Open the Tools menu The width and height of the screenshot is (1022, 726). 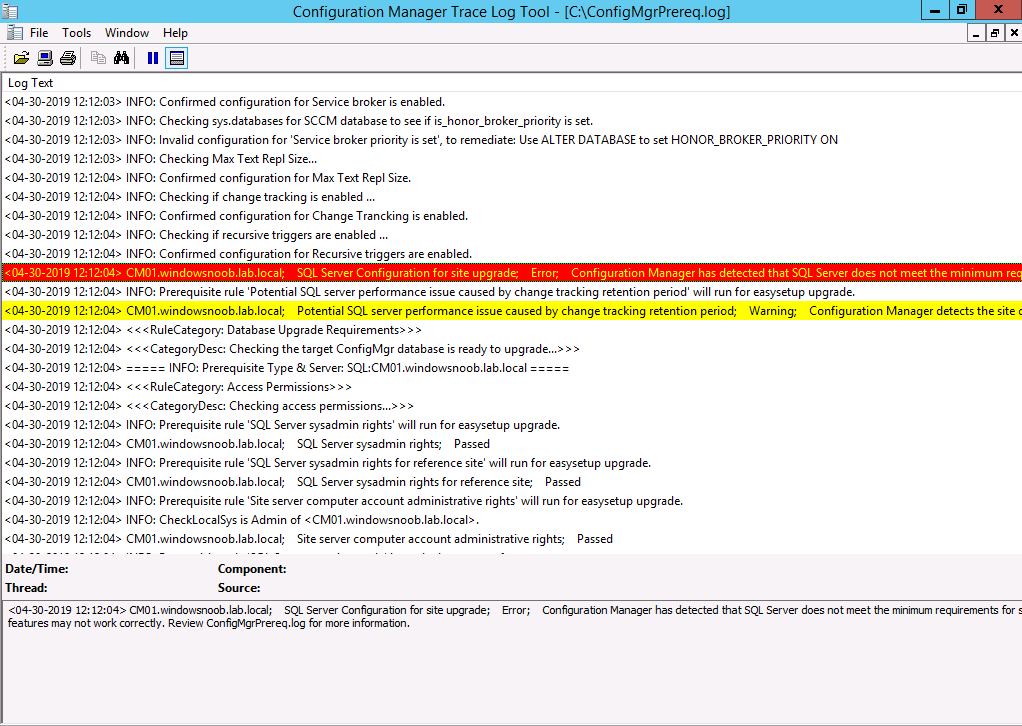pos(76,33)
